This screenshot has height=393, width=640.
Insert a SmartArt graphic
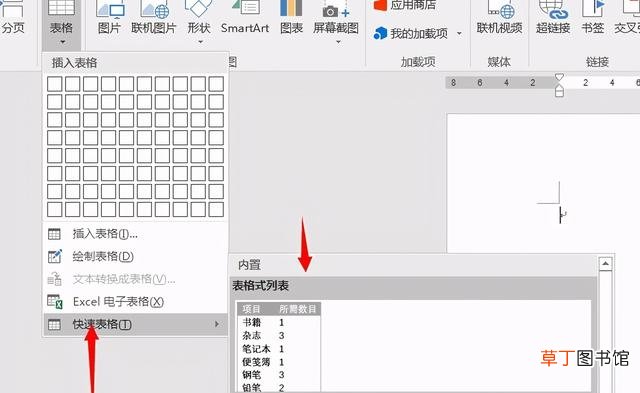245,18
